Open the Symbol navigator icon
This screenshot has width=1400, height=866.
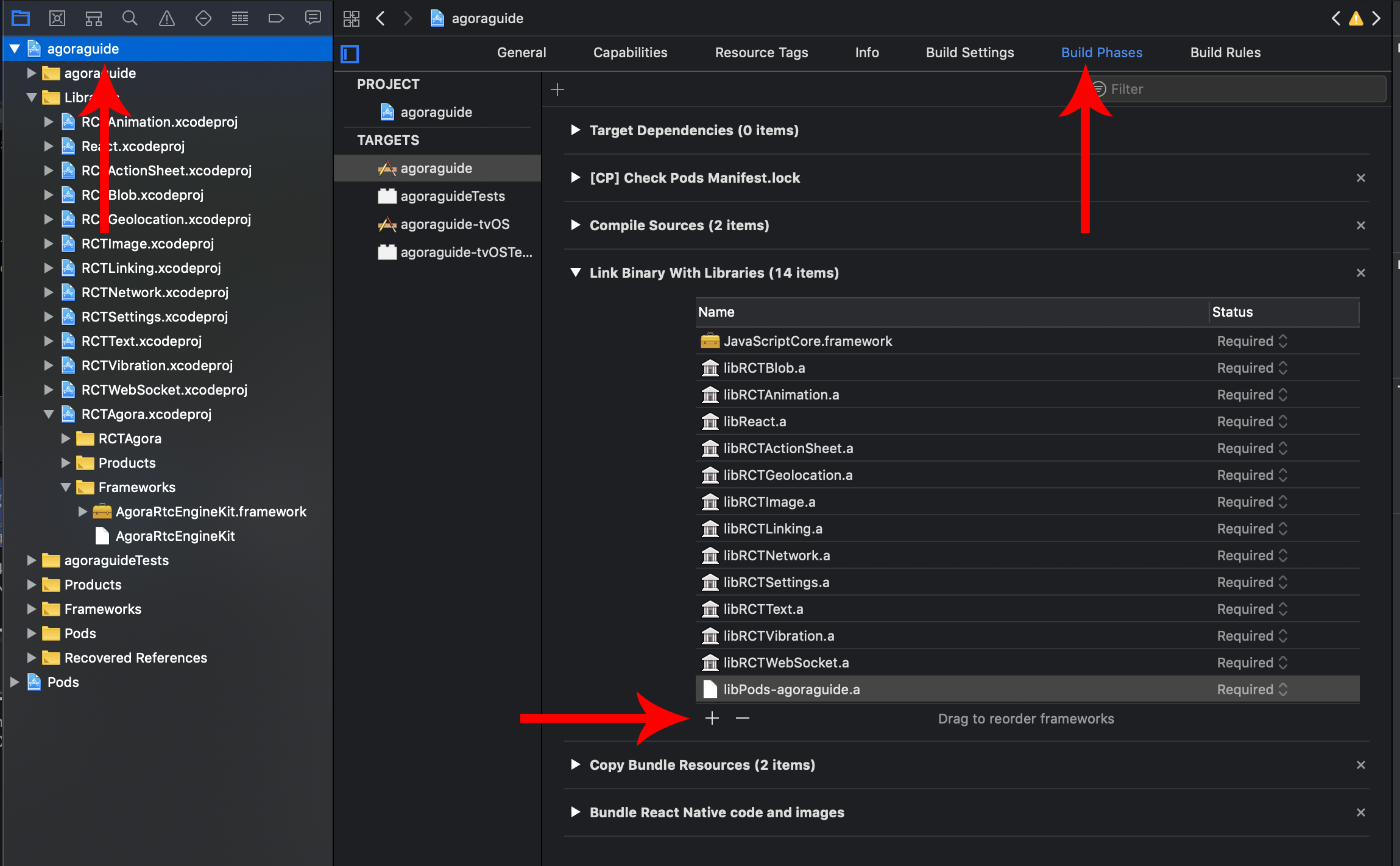click(94, 18)
